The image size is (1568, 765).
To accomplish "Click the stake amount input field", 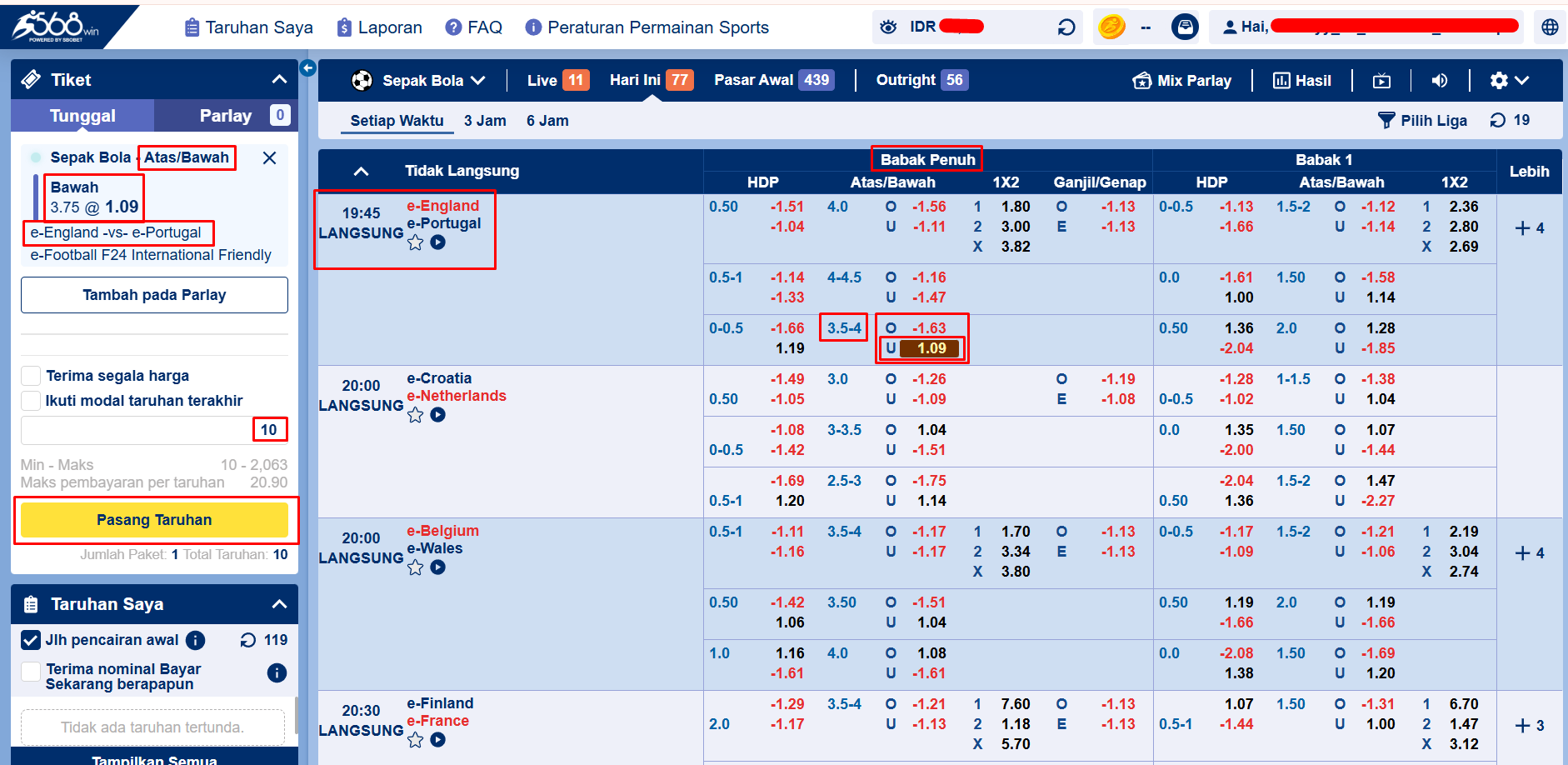I will pos(137,430).
